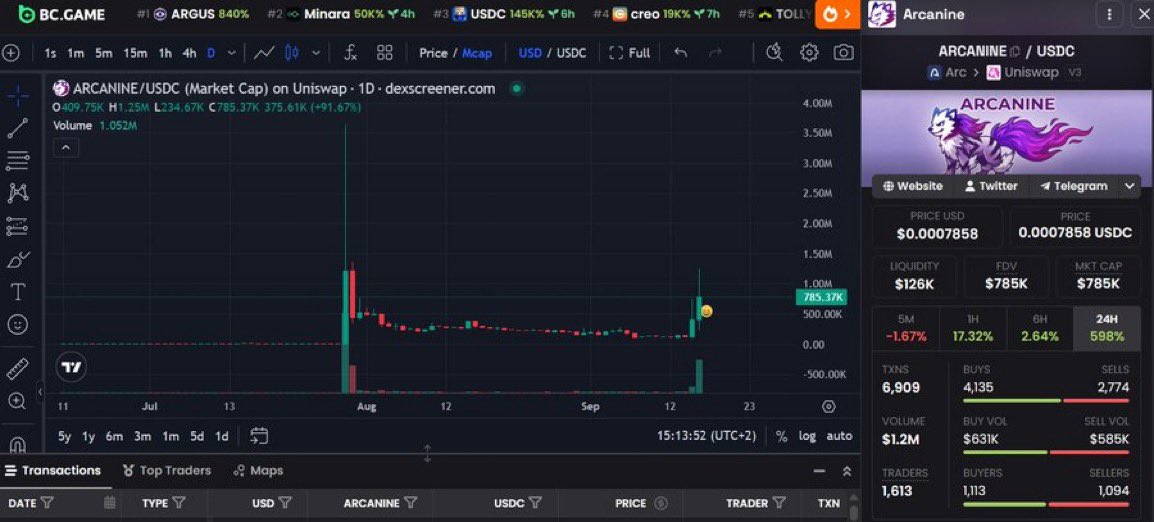The width and height of the screenshot is (1154, 522).
Task: Open the Arcanine Website link
Action: 913,186
